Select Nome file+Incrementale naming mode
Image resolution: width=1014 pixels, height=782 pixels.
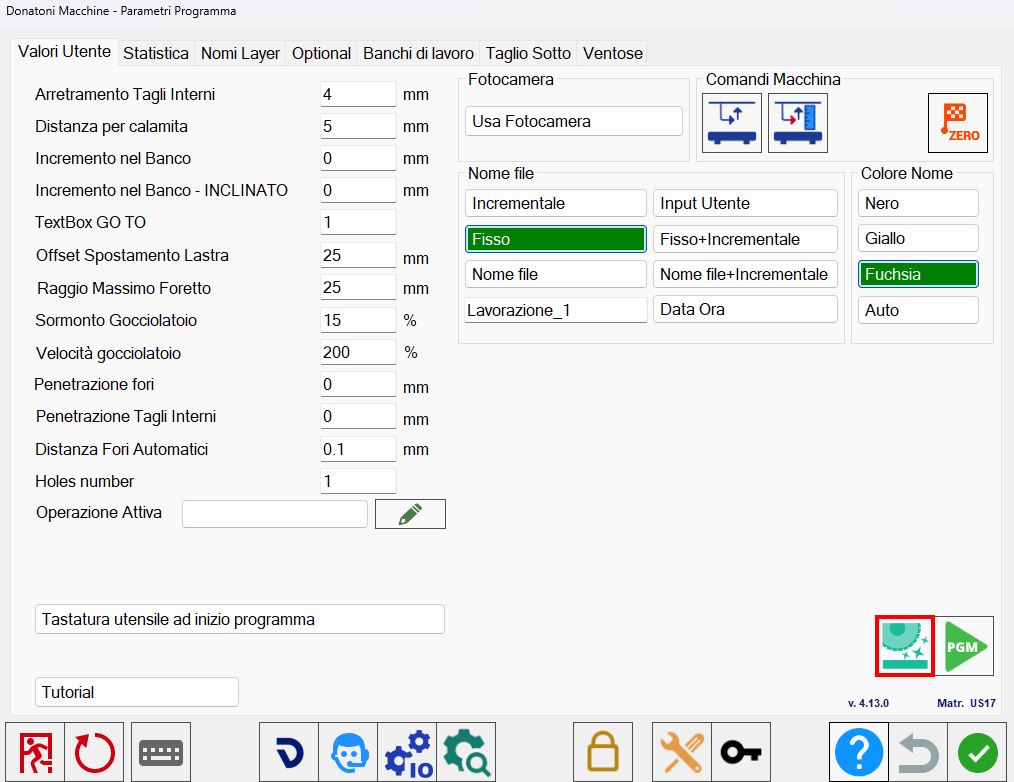pyautogui.click(x=745, y=274)
